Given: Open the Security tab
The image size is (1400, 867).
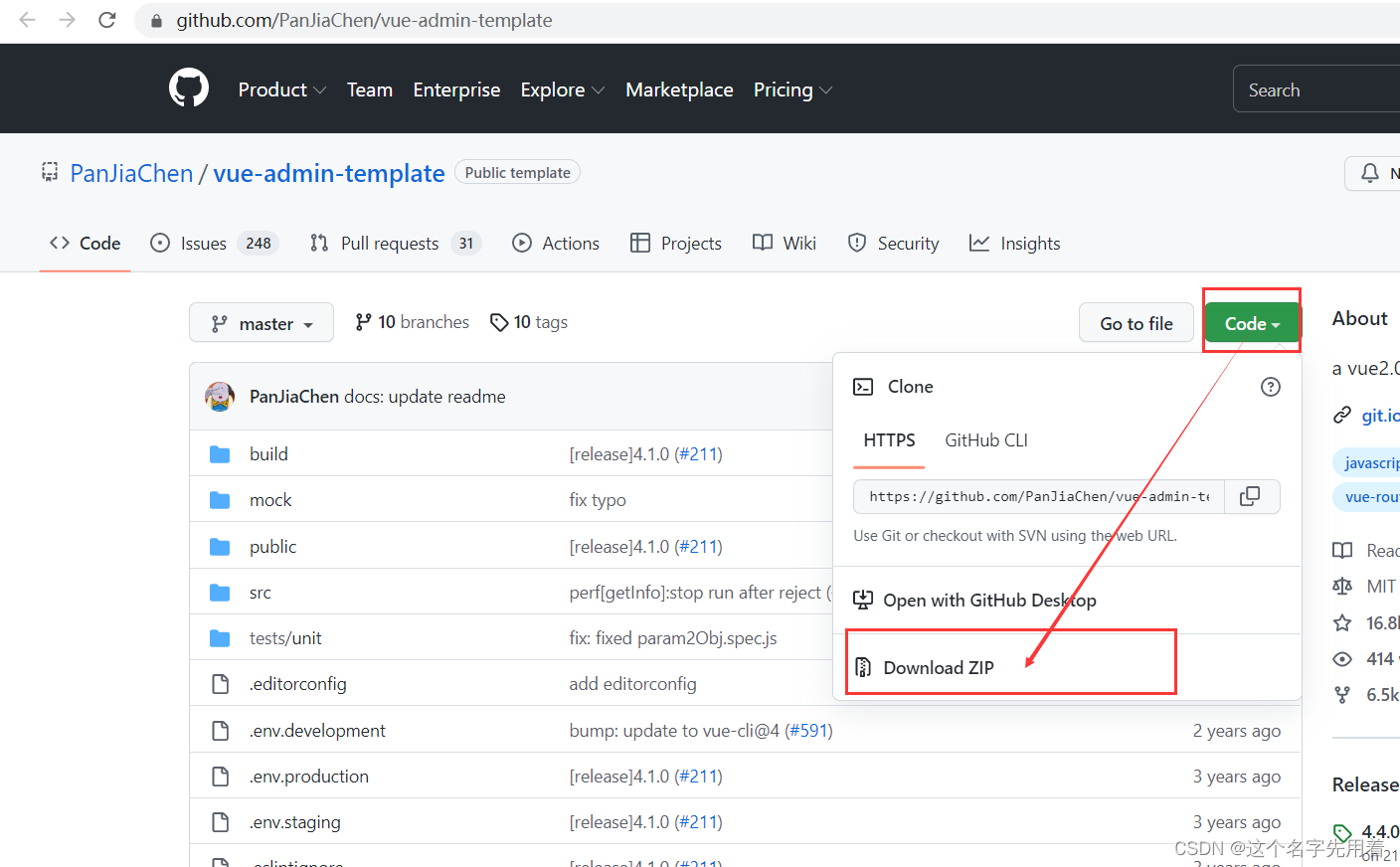Looking at the screenshot, I should point(893,244).
